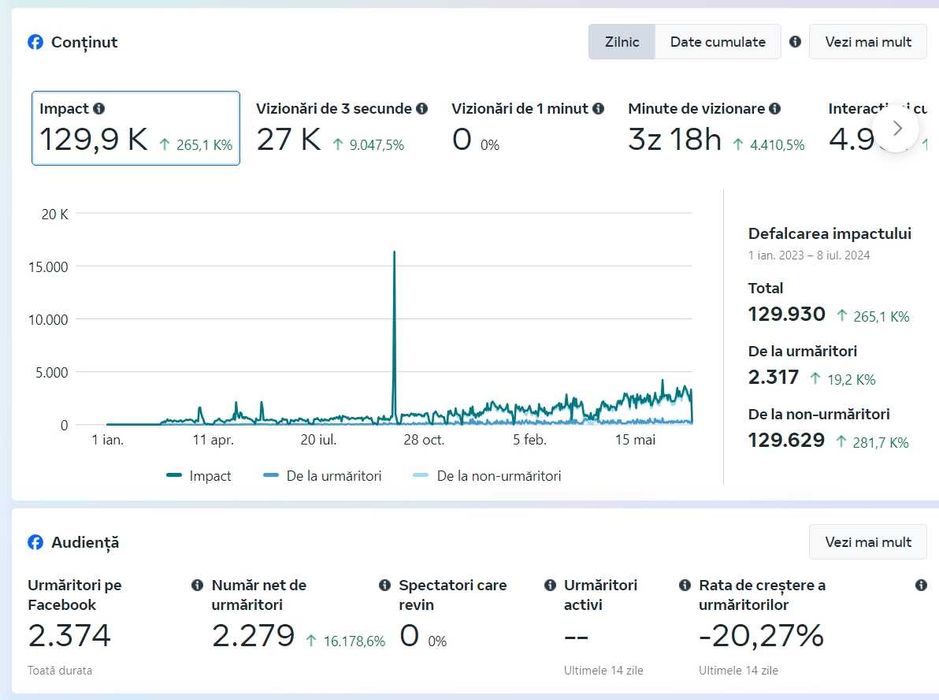Click info icon left of Urmăritori activi
This screenshot has width=939, height=700.
pos(550,585)
